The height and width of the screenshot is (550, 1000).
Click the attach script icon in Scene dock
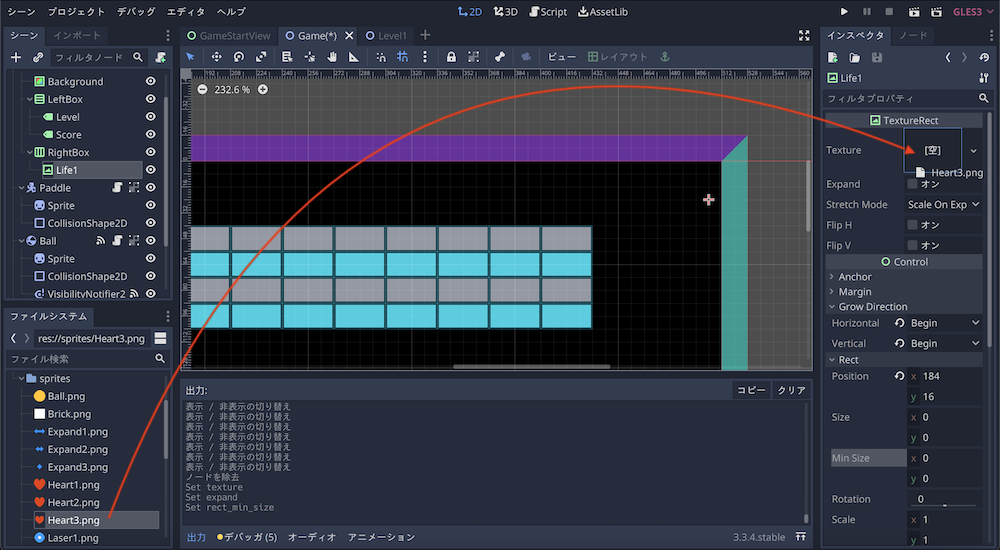coord(161,57)
